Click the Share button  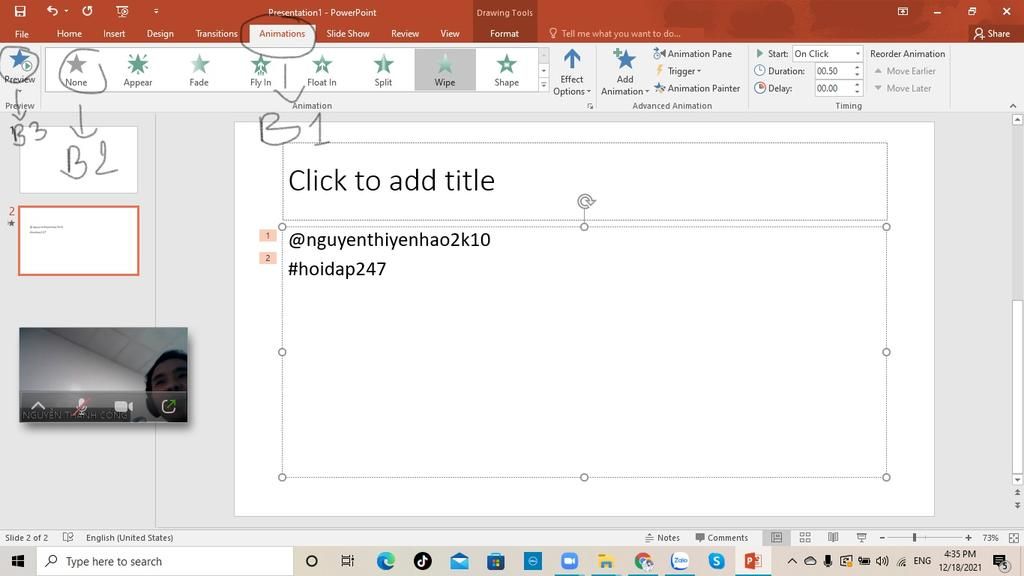click(x=992, y=33)
